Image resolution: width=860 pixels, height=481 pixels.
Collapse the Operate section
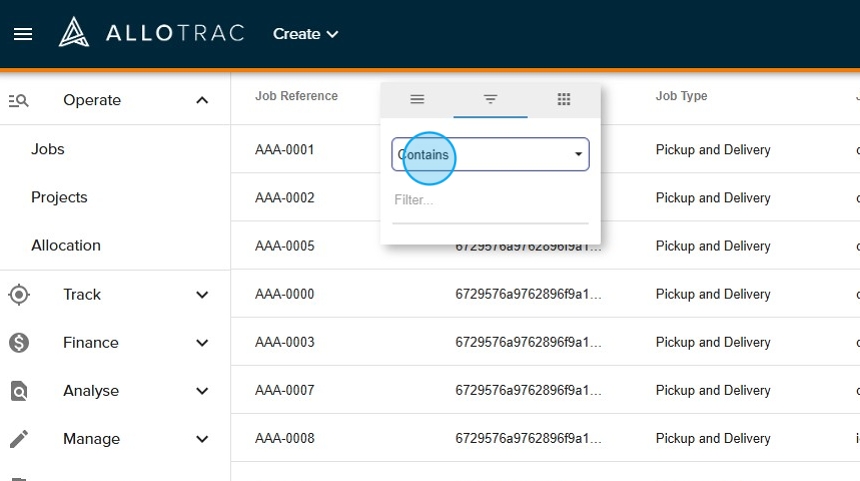click(202, 100)
